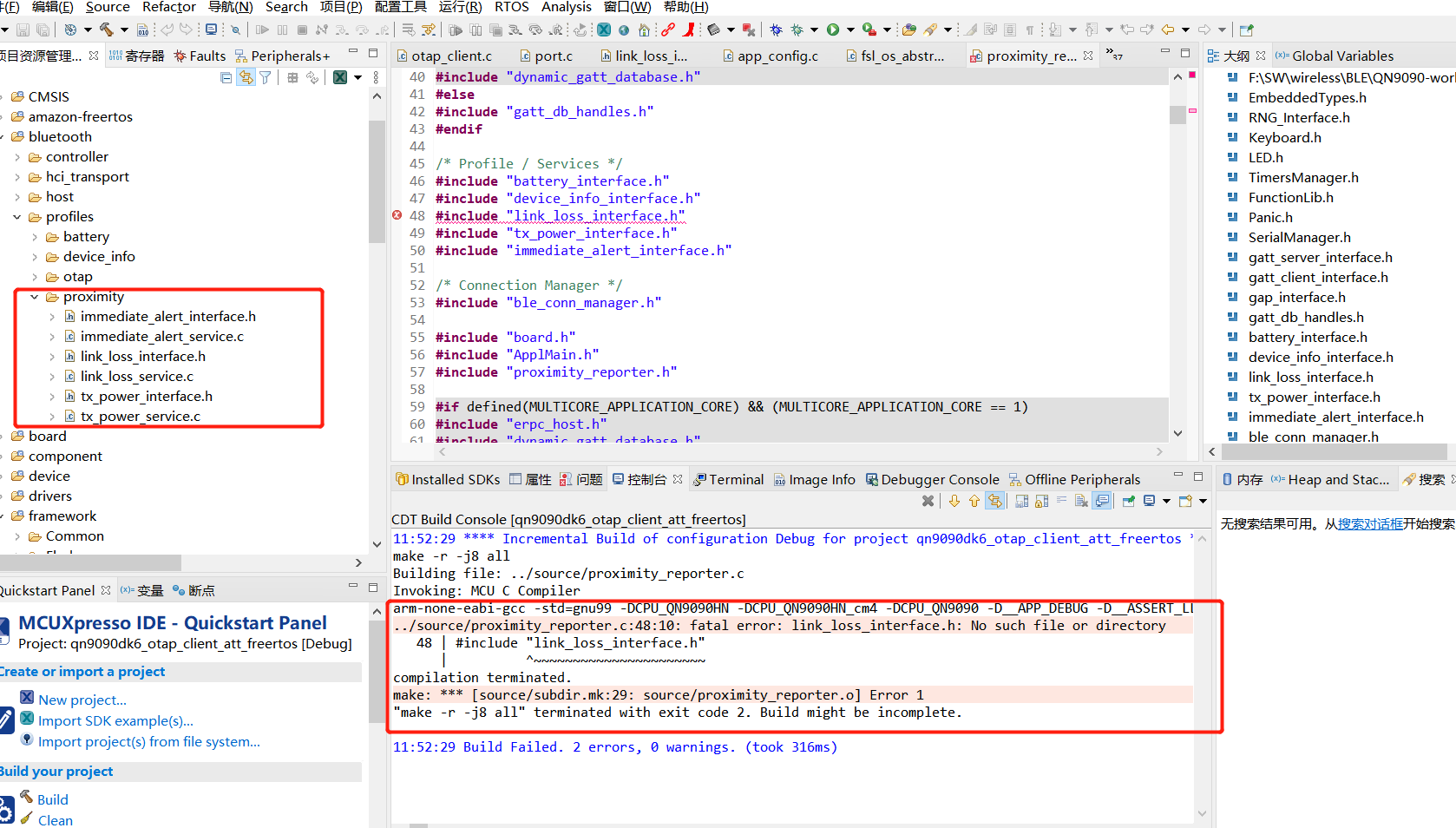Select link_loss_service.c in project tree
Viewport: 1456px width, 828px height.
click(136, 377)
